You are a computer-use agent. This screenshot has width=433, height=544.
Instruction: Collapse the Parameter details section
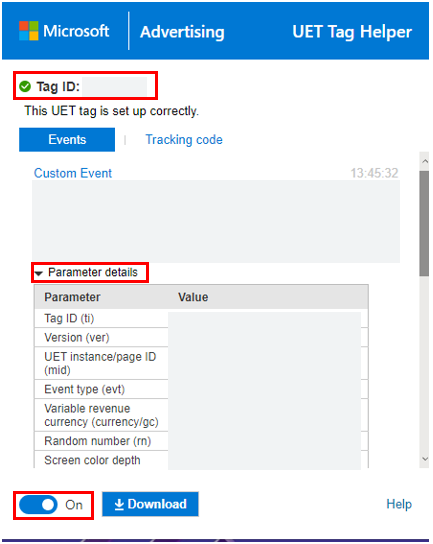tap(93, 272)
